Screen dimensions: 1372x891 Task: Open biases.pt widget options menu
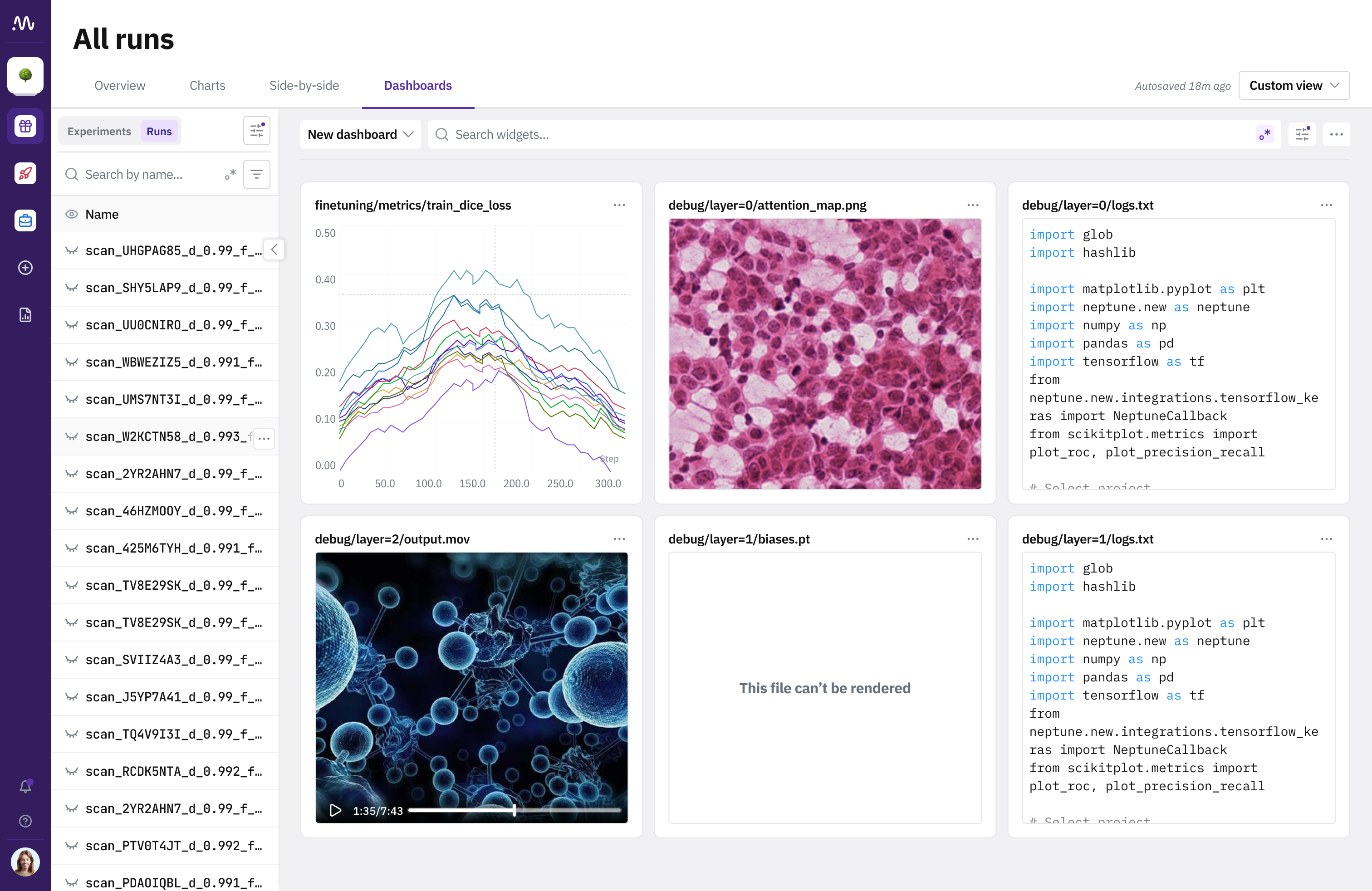pos(972,539)
